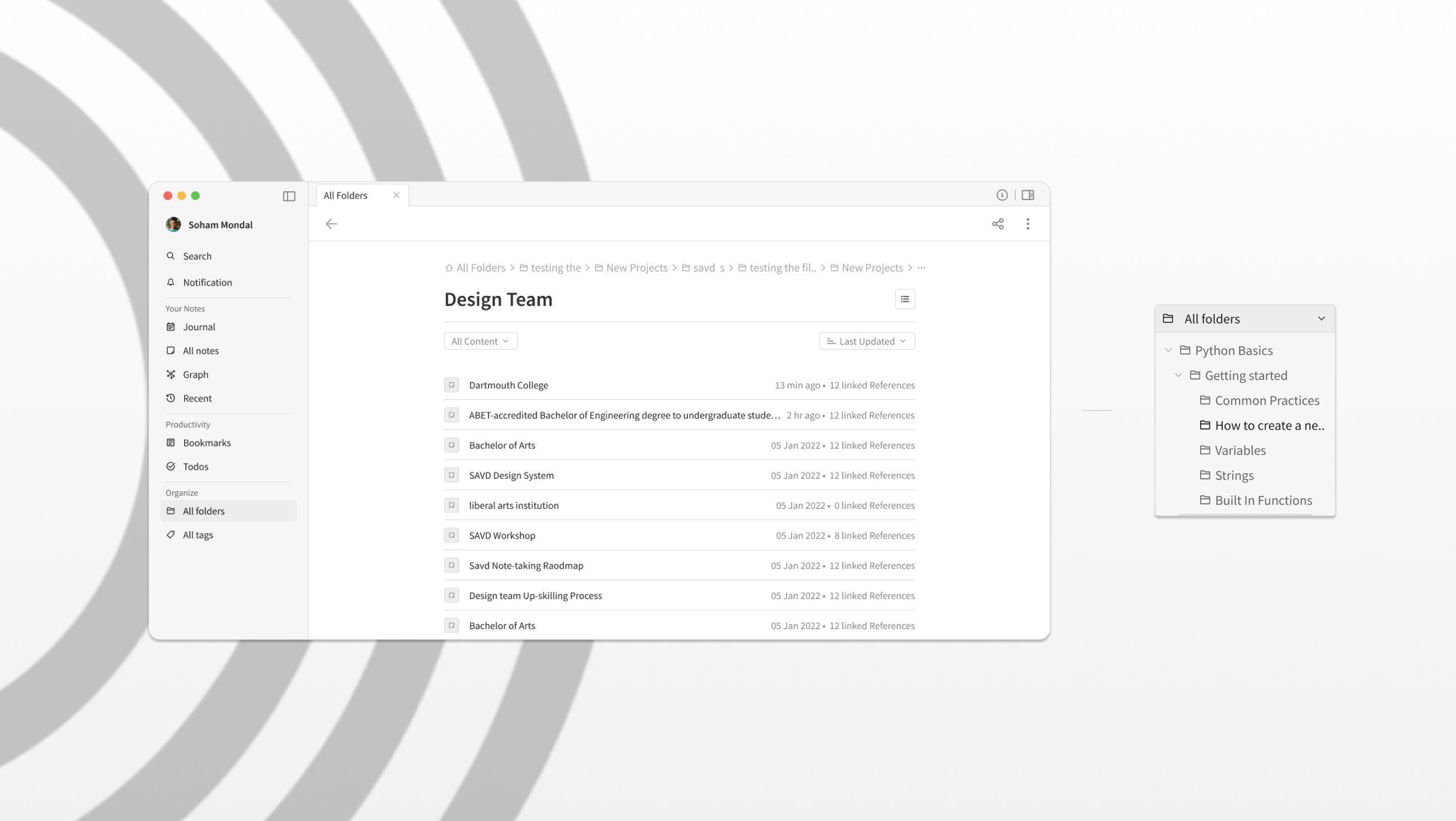This screenshot has width=1456, height=821.
Task: Click the share icon in the toolbar
Action: click(x=997, y=224)
